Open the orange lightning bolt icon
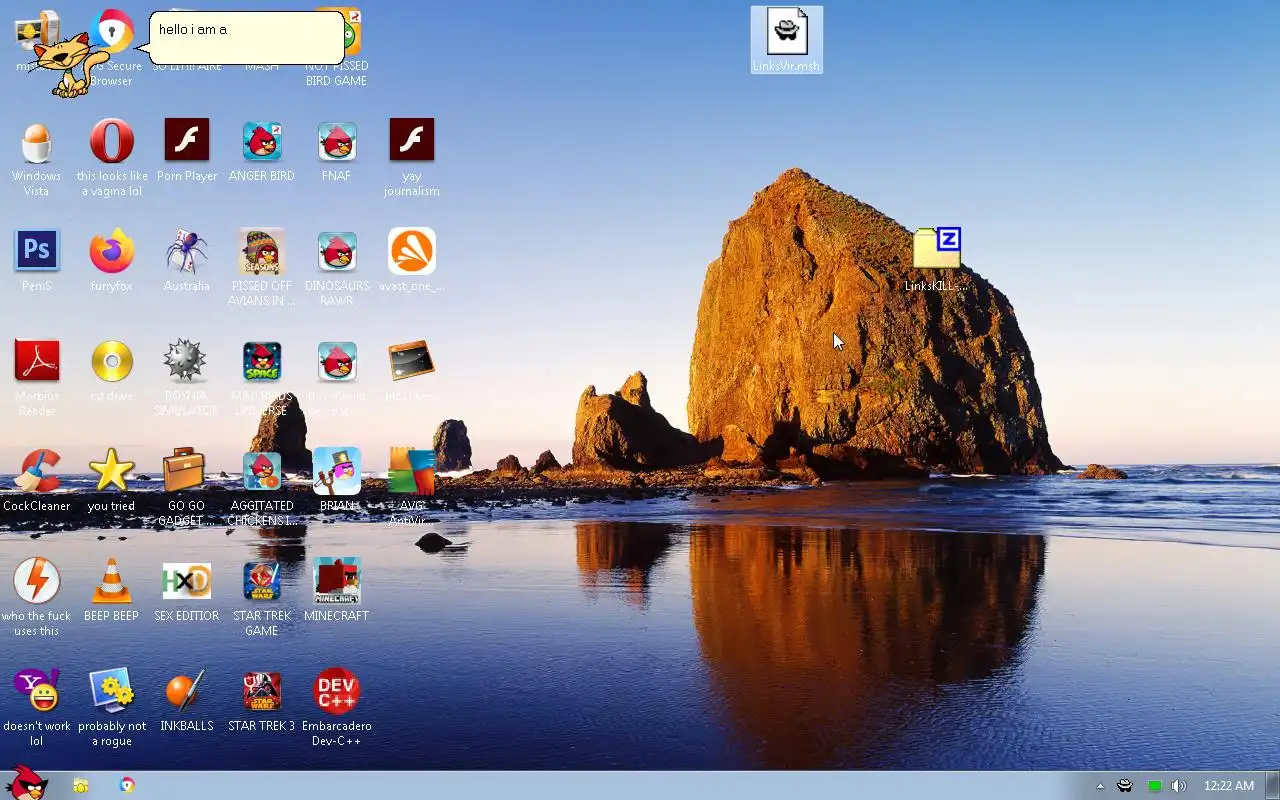The image size is (1280, 800). 37,581
